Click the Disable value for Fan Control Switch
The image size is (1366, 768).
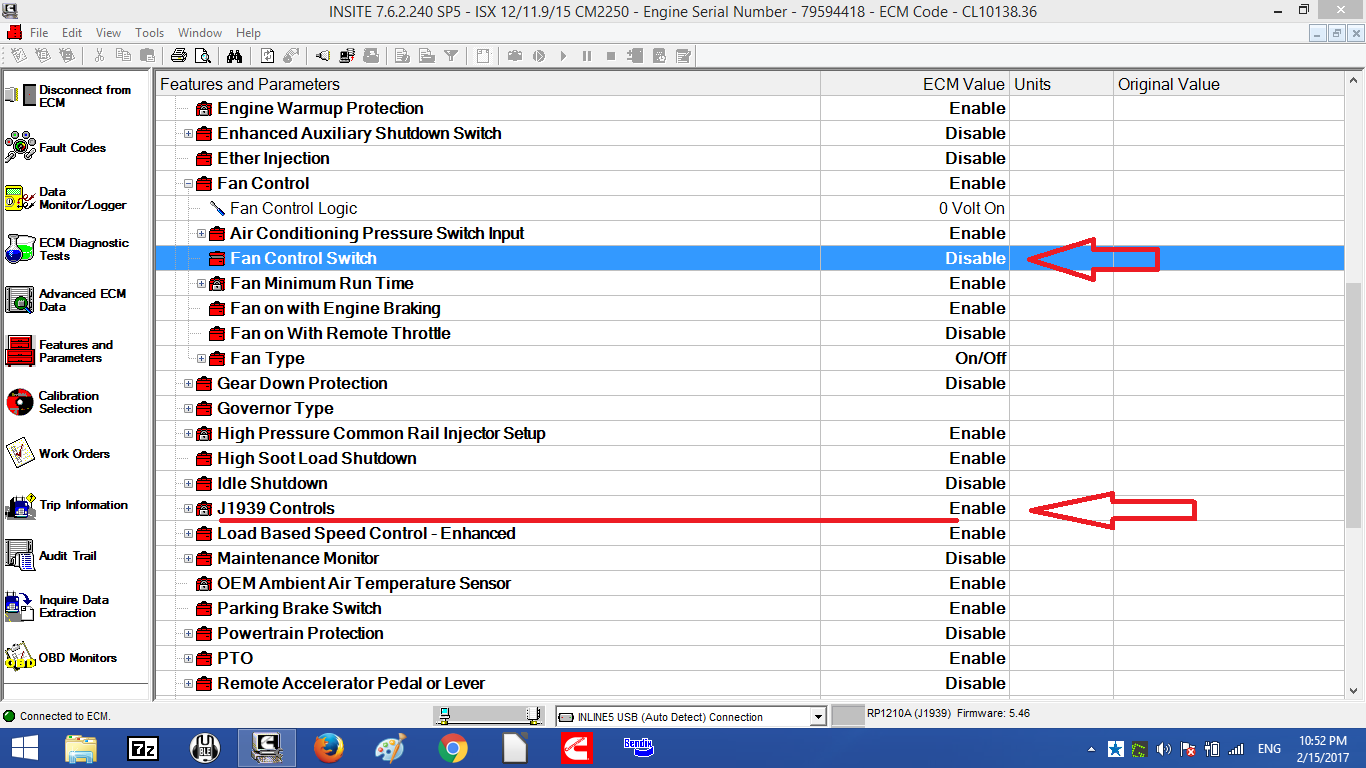pyautogui.click(x=975, y=258)
